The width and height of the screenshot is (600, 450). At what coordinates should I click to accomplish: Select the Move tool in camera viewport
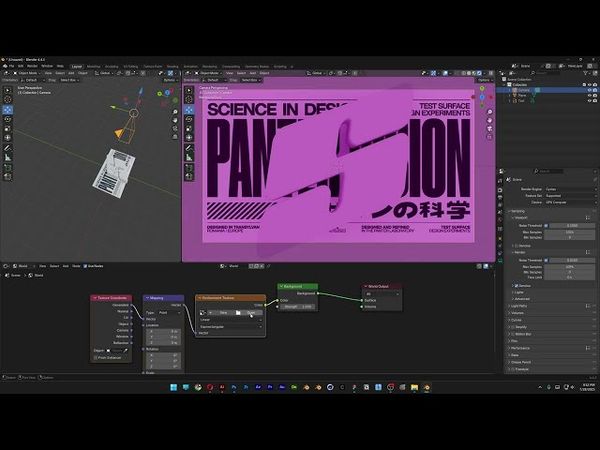pyautogui.click(x=189, y=110)
